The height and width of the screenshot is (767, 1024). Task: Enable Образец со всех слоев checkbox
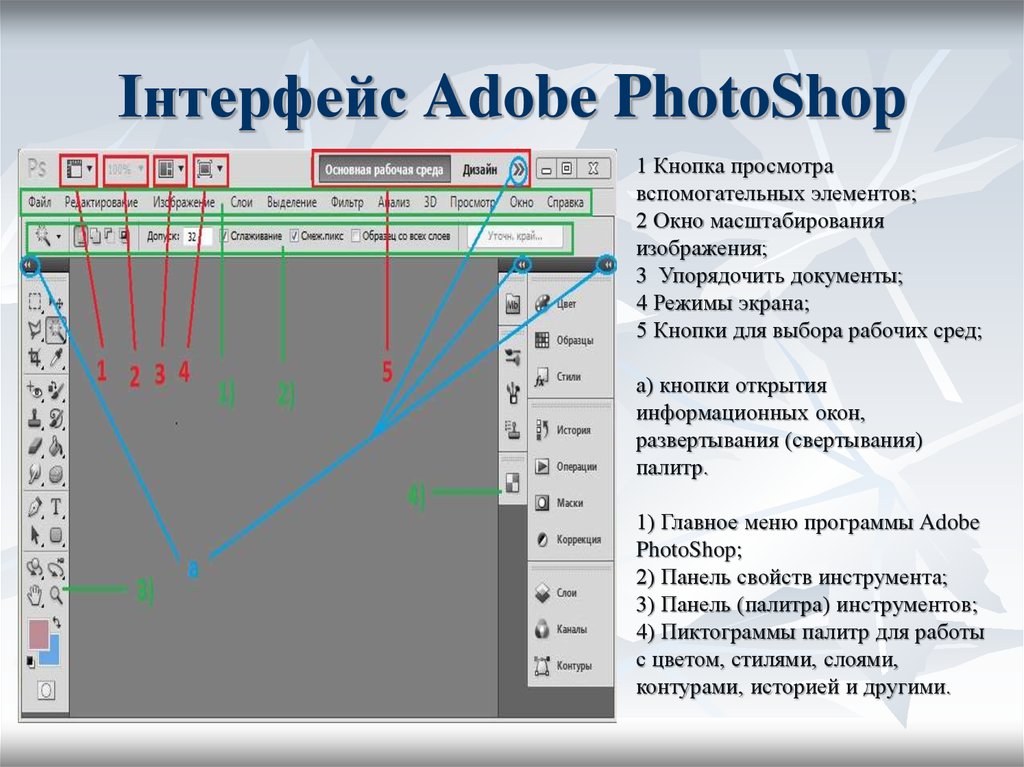tap(356, 236)
